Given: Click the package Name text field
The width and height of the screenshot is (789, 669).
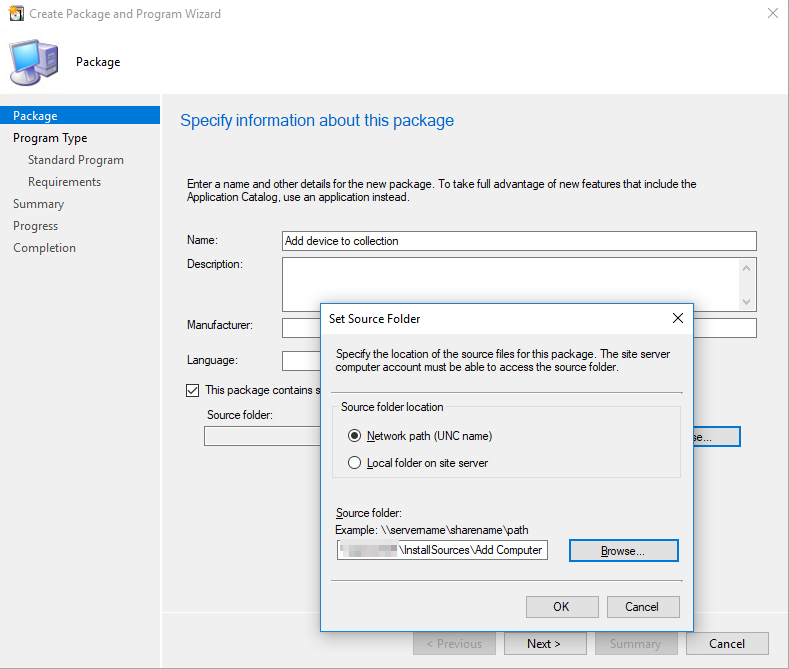Looking at the screenshot, I should coord(519,241).
